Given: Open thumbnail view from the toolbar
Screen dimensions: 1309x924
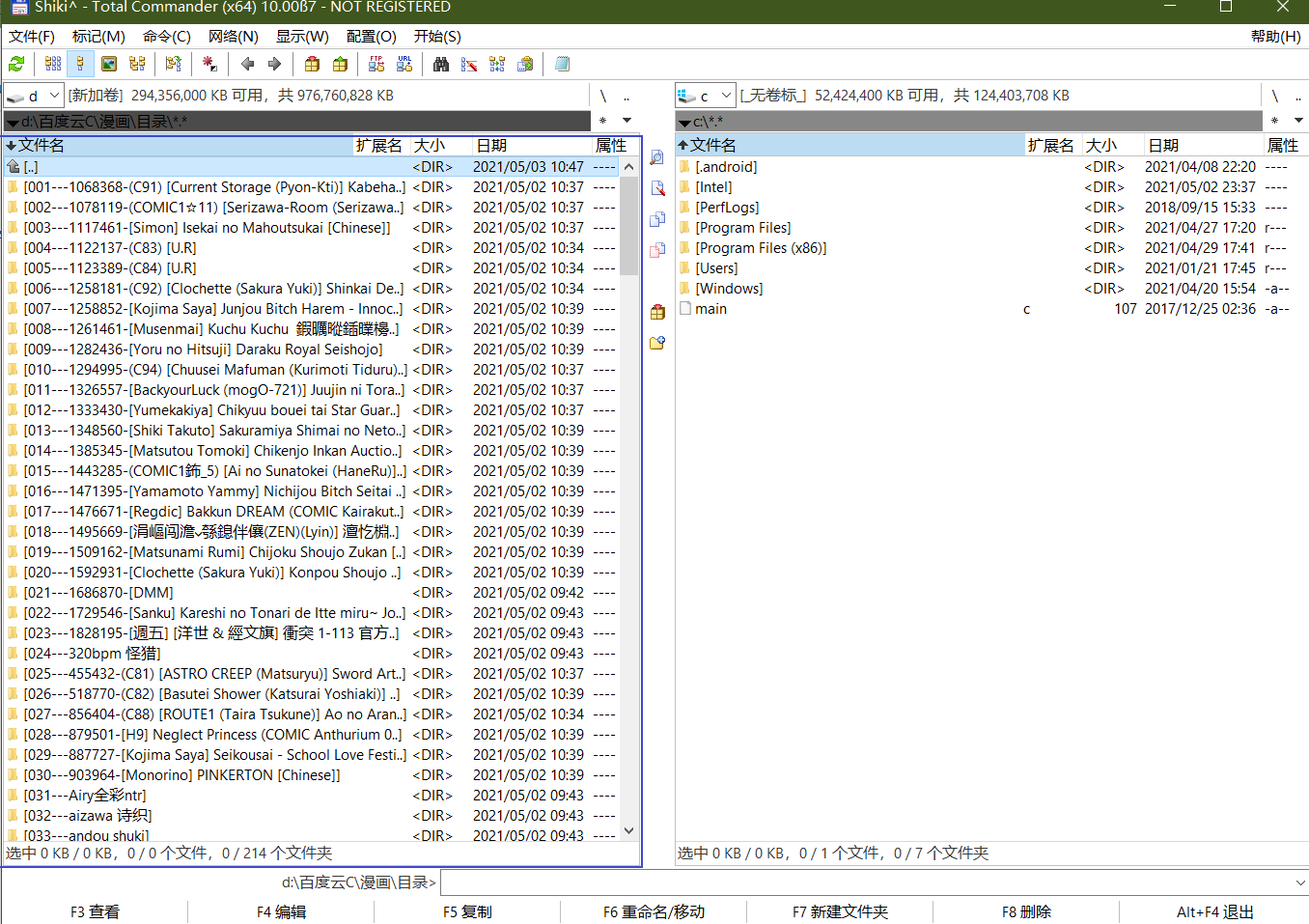Looking at the screenshot, I should tap(109, 64).
